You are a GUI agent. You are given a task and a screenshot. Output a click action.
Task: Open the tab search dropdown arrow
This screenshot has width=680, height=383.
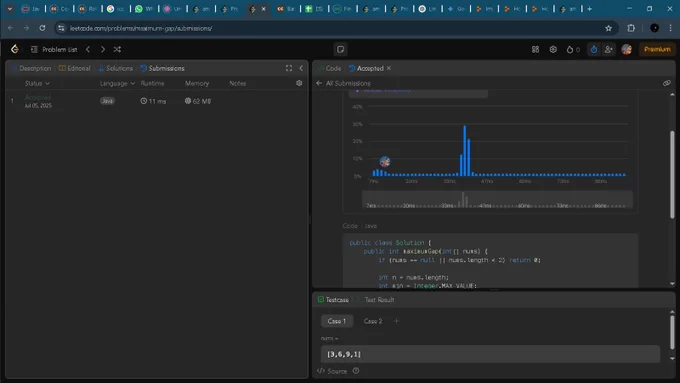tap(10, 9)
